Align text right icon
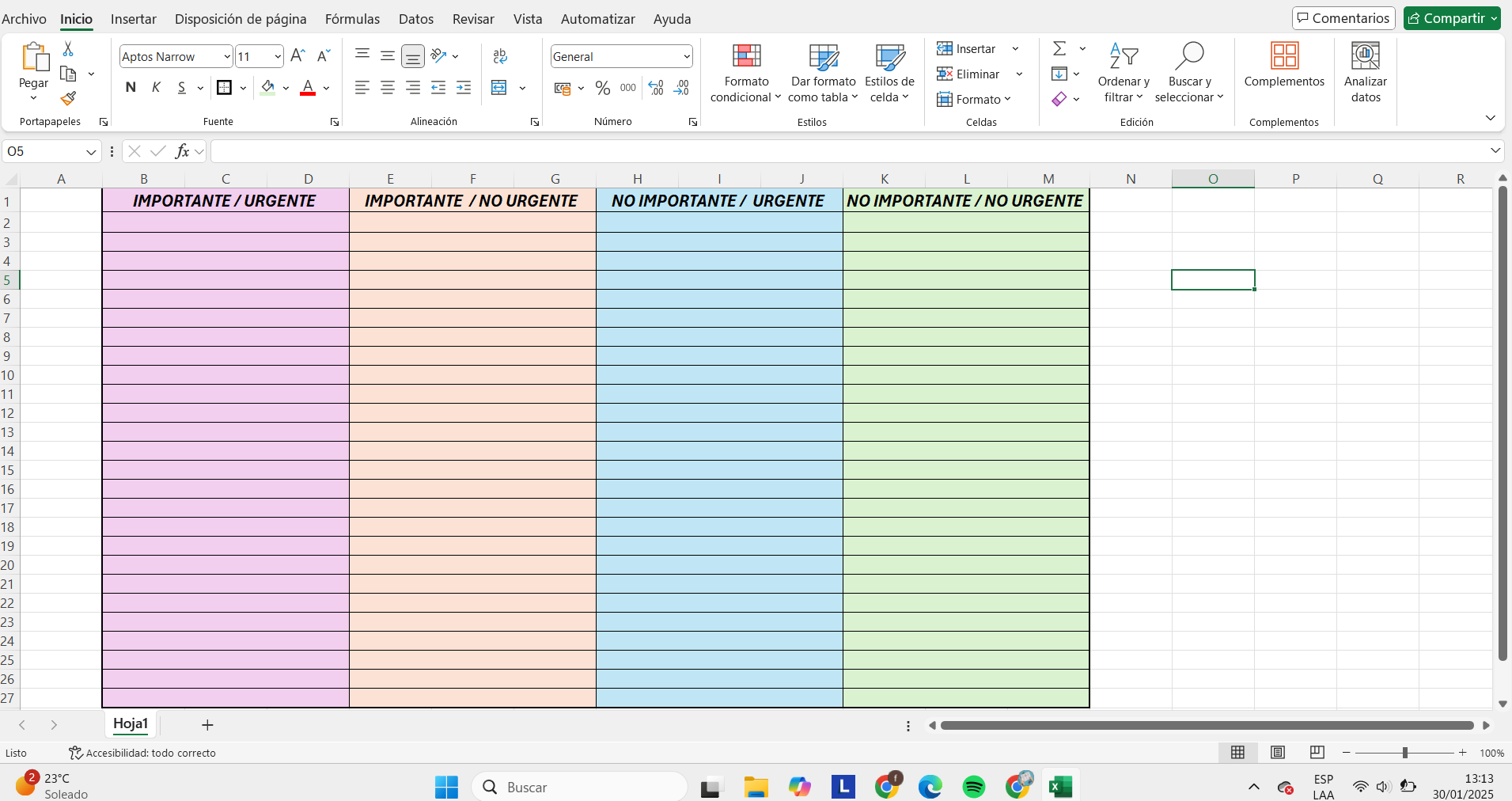 [413, 87]
